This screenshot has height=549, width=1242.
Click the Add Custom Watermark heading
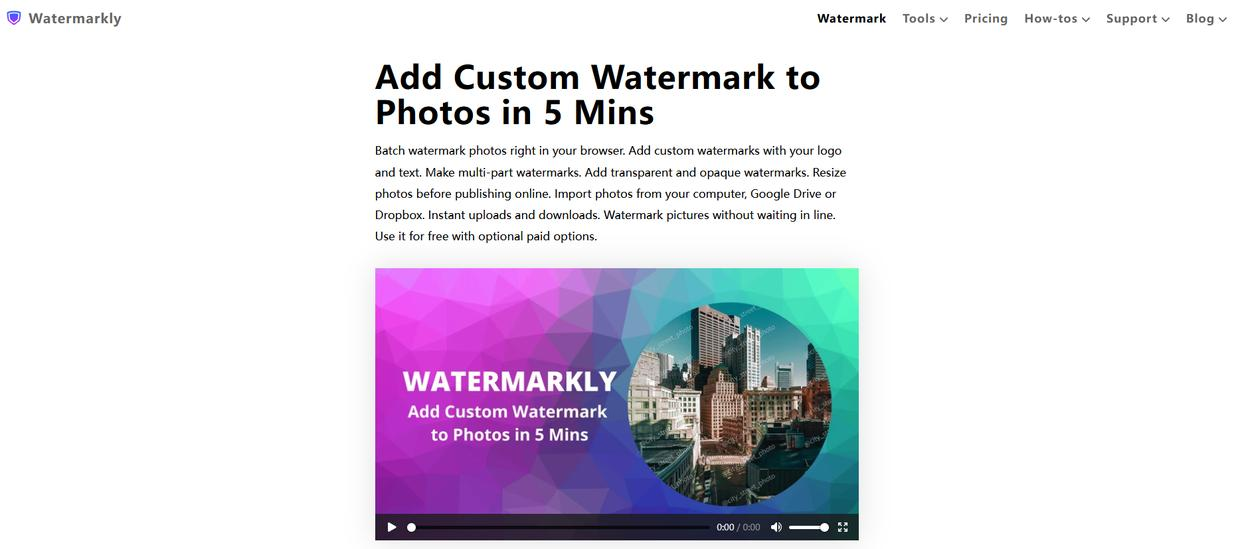[598, 94]
